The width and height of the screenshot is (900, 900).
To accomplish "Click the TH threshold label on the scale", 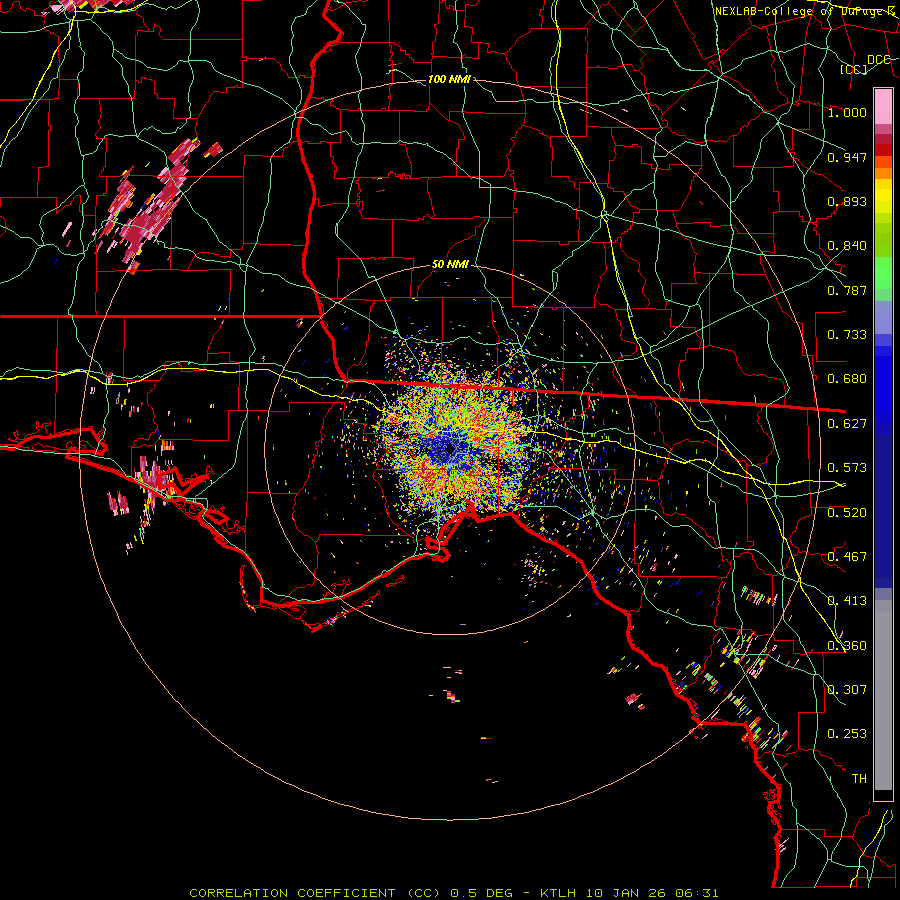I will coord(859,778).
